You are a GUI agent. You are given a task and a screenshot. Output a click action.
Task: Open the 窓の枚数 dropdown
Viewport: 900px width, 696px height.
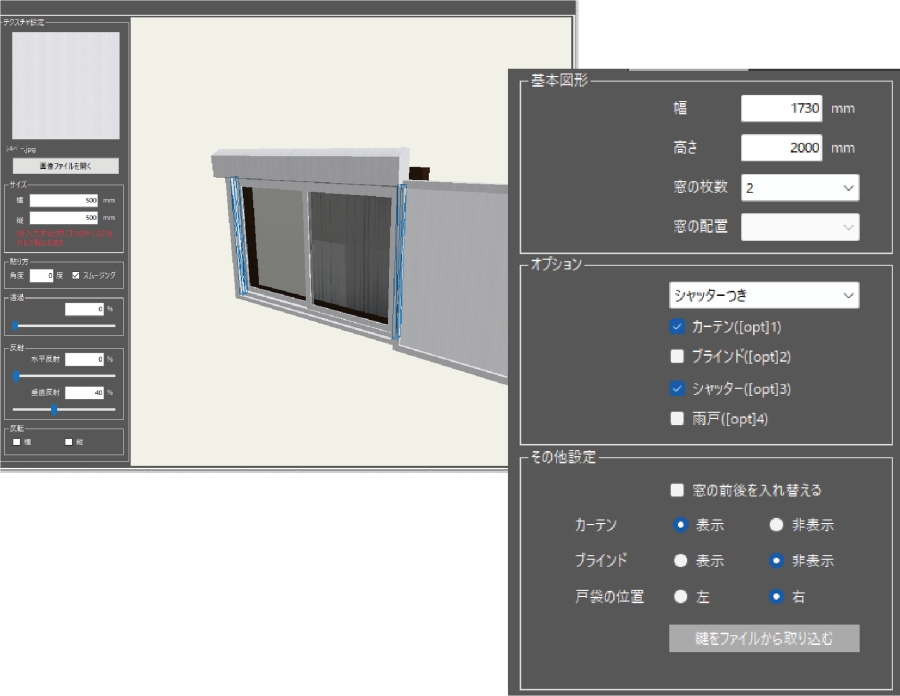pyautogui.click(x=799, y=187)
